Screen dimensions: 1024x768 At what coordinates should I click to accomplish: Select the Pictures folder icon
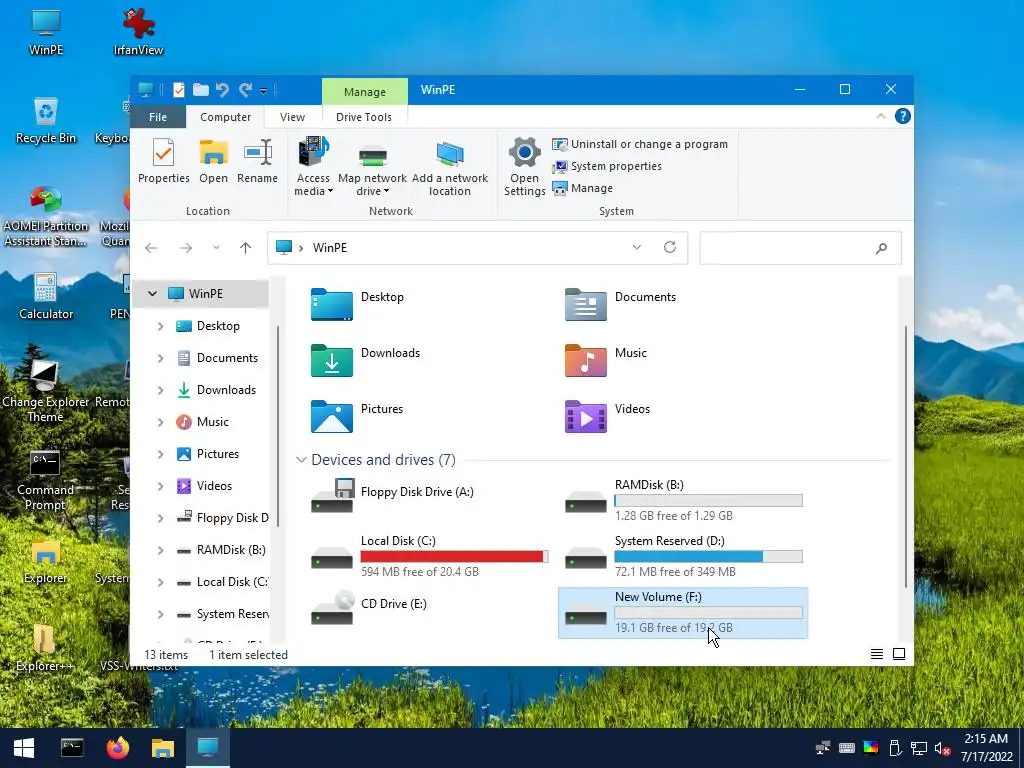[x=332, y=417]
